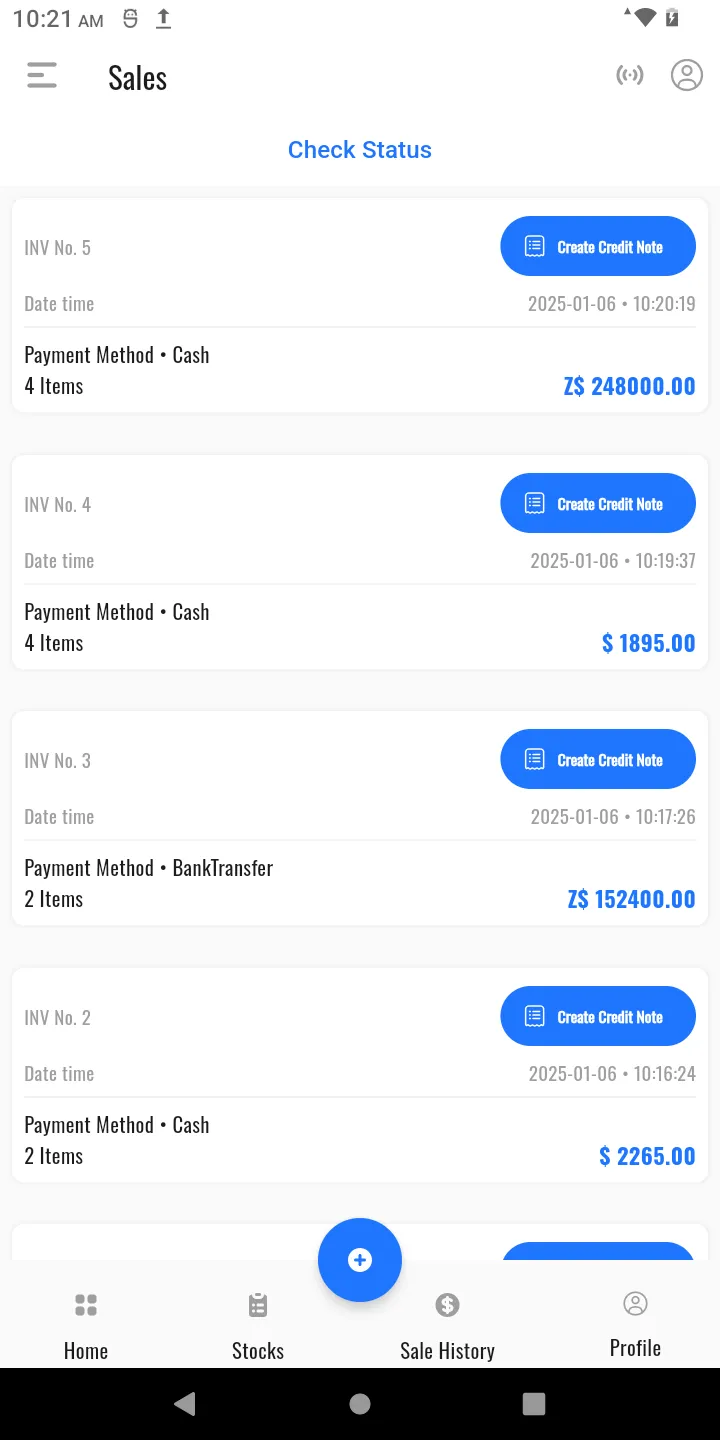Create Credit Note for INV No. 5
Viewport: 720px width, 1440px height.
[x=598, y=246]
